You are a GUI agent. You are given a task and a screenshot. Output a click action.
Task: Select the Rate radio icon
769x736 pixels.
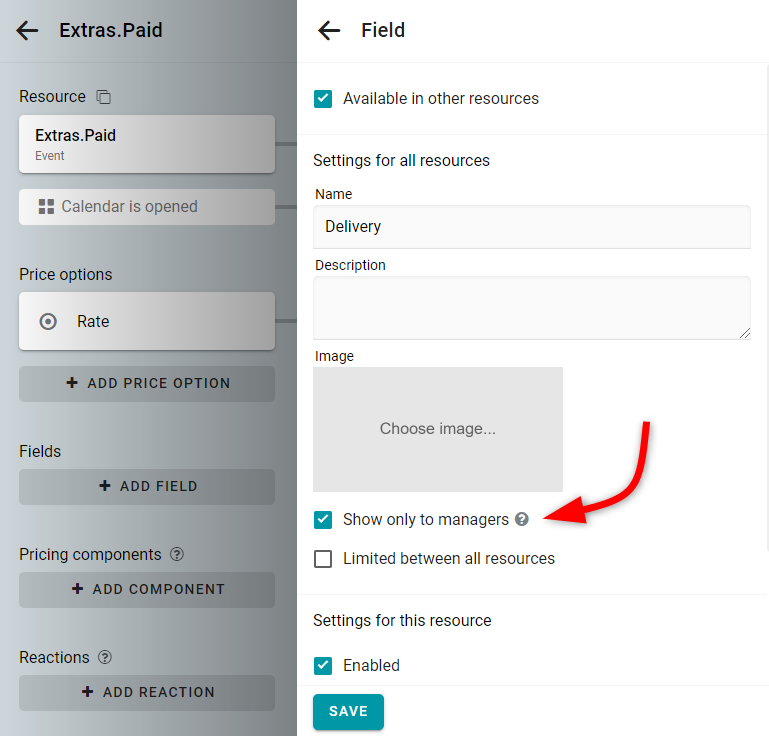point(48,322)
